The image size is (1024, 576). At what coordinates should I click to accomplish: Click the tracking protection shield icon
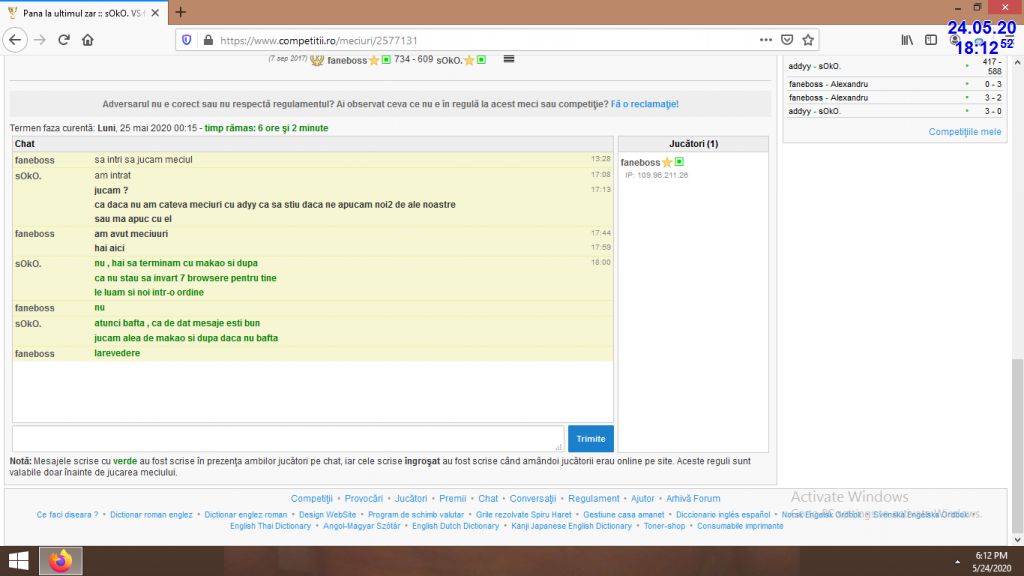point(186,40)
